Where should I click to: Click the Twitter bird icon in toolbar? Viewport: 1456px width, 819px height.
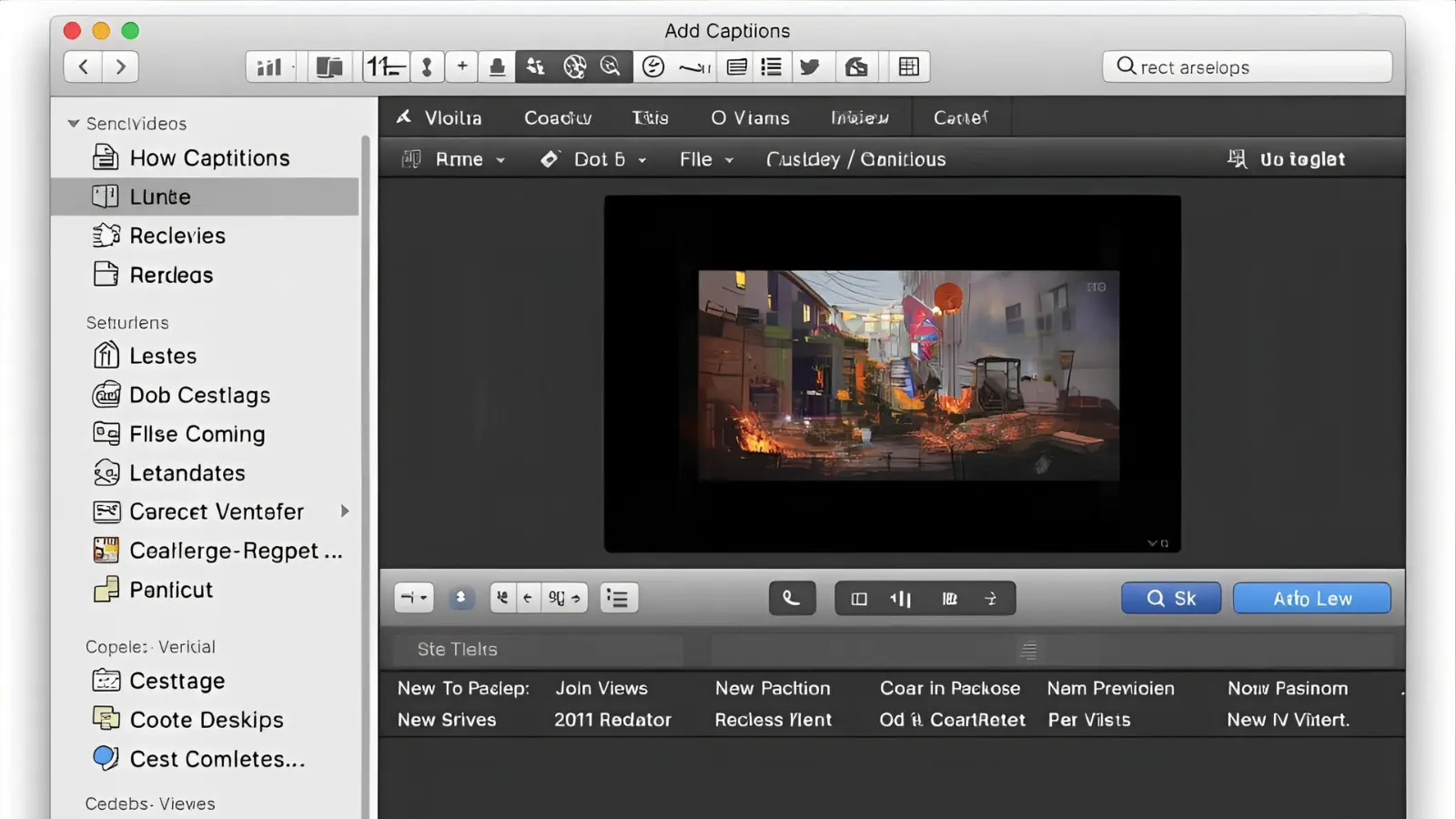tap(810, 66)
